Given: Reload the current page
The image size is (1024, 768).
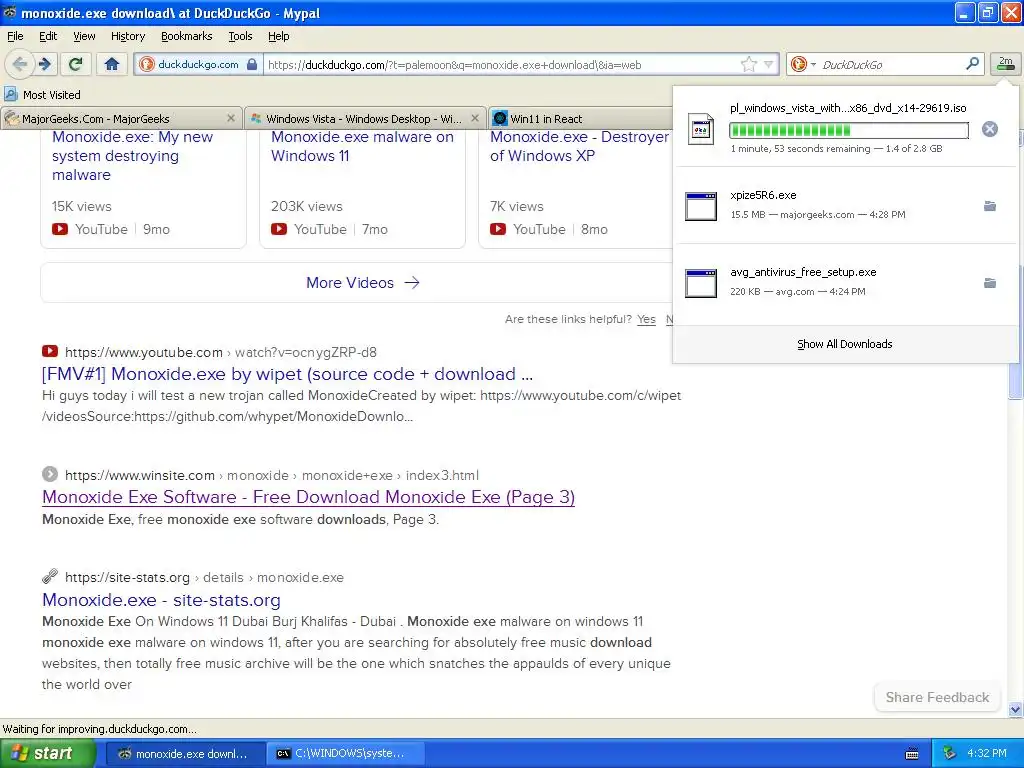Looking at the screenshot, I should click(x=76, y=64).
